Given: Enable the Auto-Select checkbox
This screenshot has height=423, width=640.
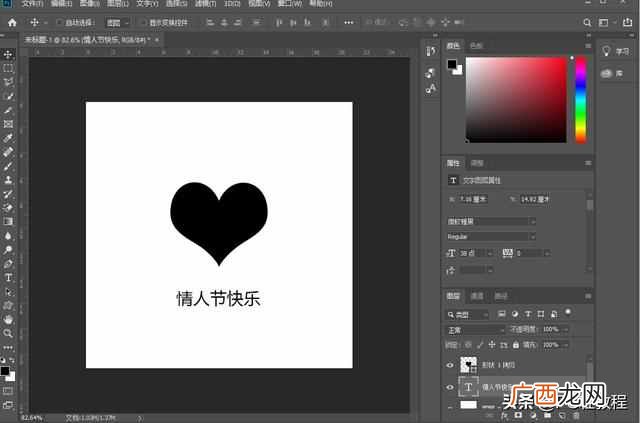Looking at the screenshot, I should coord(59,22).
